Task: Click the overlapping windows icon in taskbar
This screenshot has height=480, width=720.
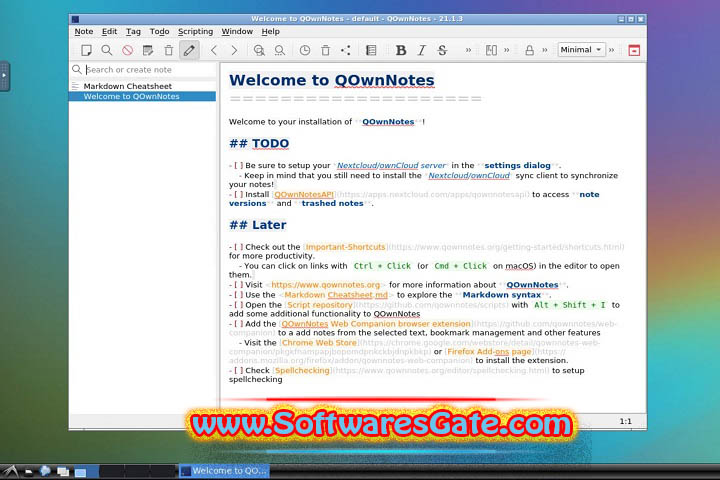Action: click(63, 472)
